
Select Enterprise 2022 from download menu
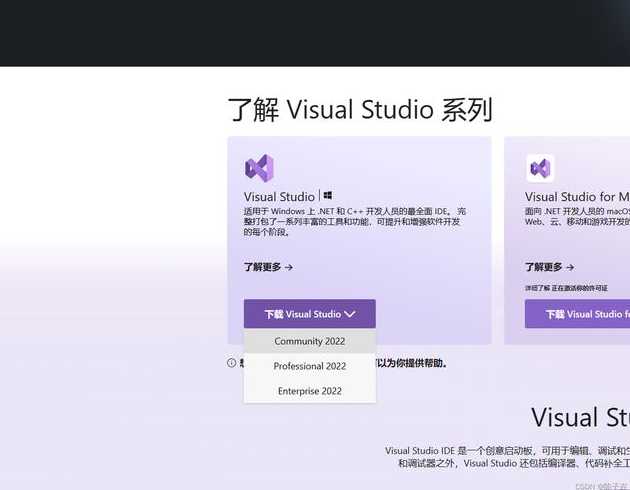(310, 391)
